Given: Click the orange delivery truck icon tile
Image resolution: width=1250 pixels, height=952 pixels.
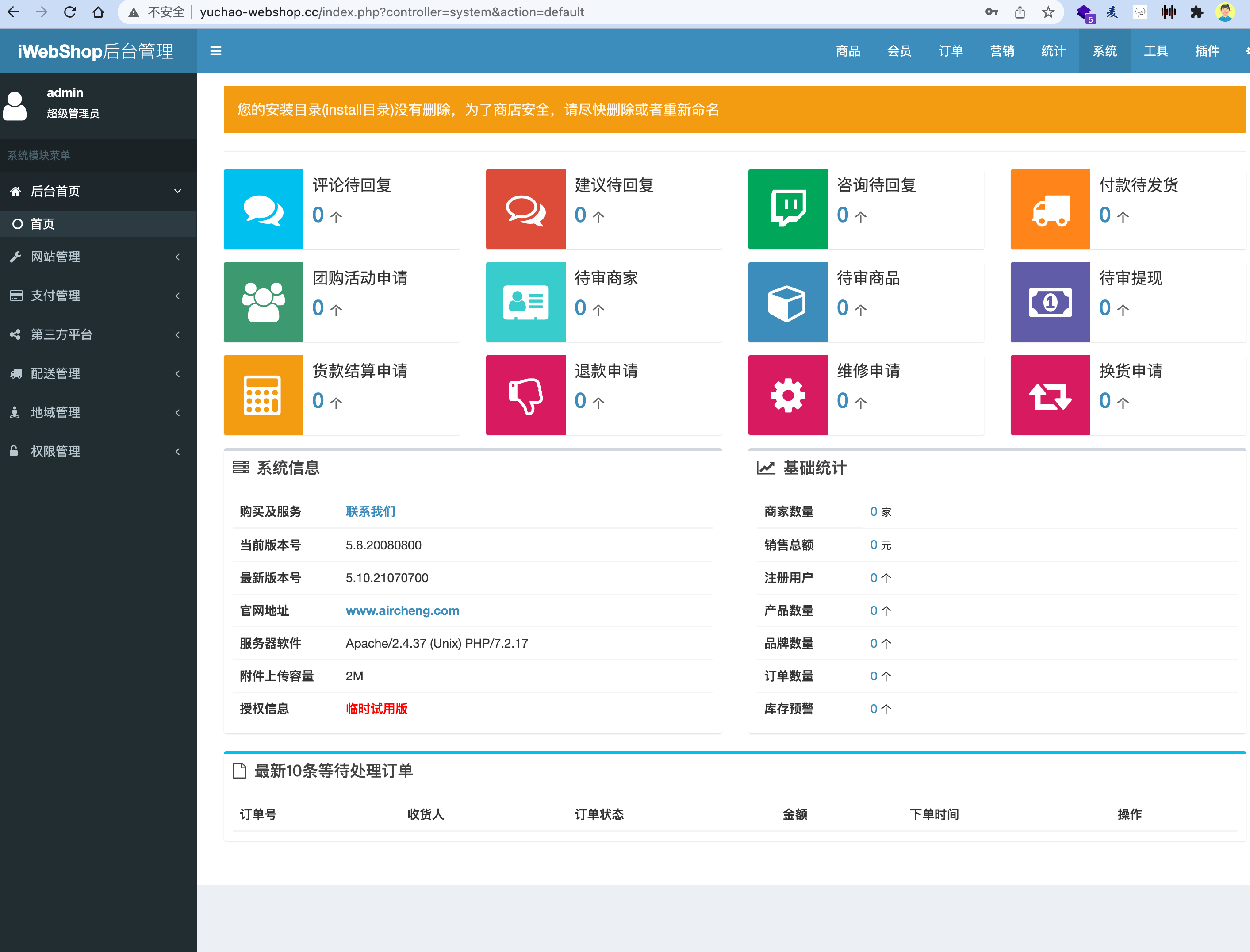Looking at the screenshot, I should [1050, 209].
